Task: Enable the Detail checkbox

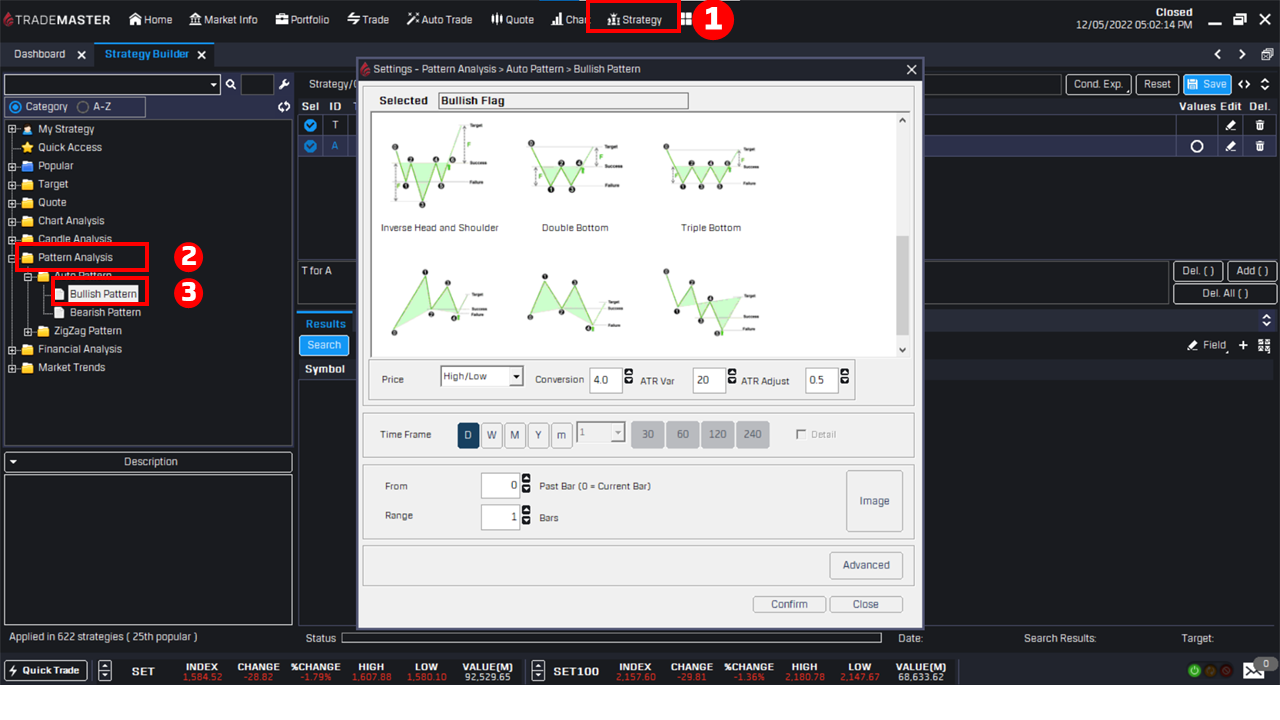Action: point(801,434)
